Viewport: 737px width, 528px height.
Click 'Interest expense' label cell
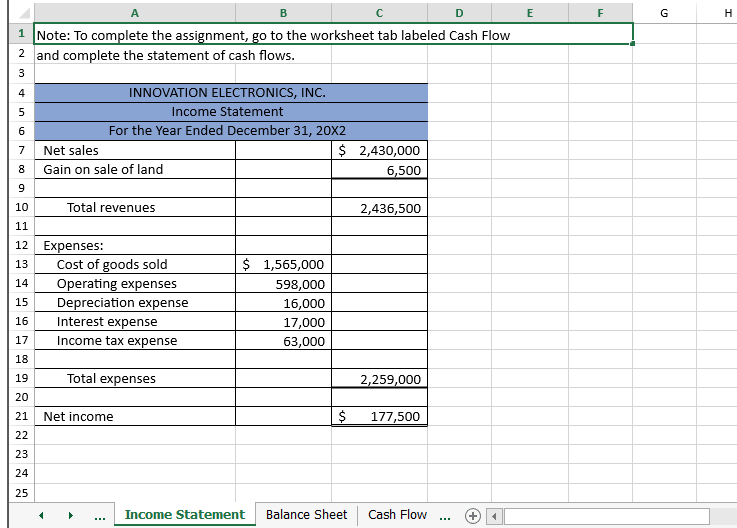(135, 321)
